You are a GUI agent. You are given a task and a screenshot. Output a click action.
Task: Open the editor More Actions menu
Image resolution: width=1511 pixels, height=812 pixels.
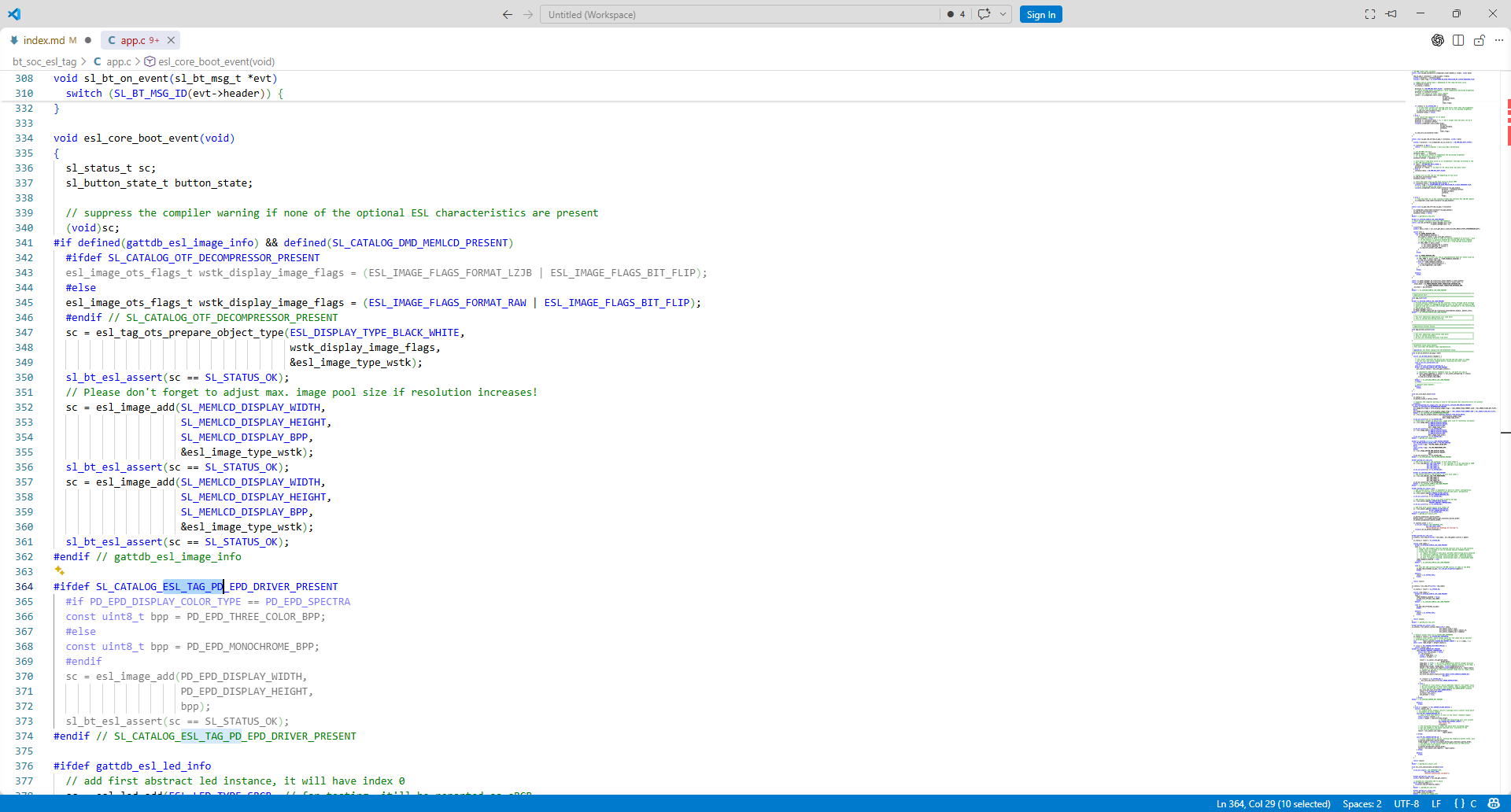[1499, 40]
